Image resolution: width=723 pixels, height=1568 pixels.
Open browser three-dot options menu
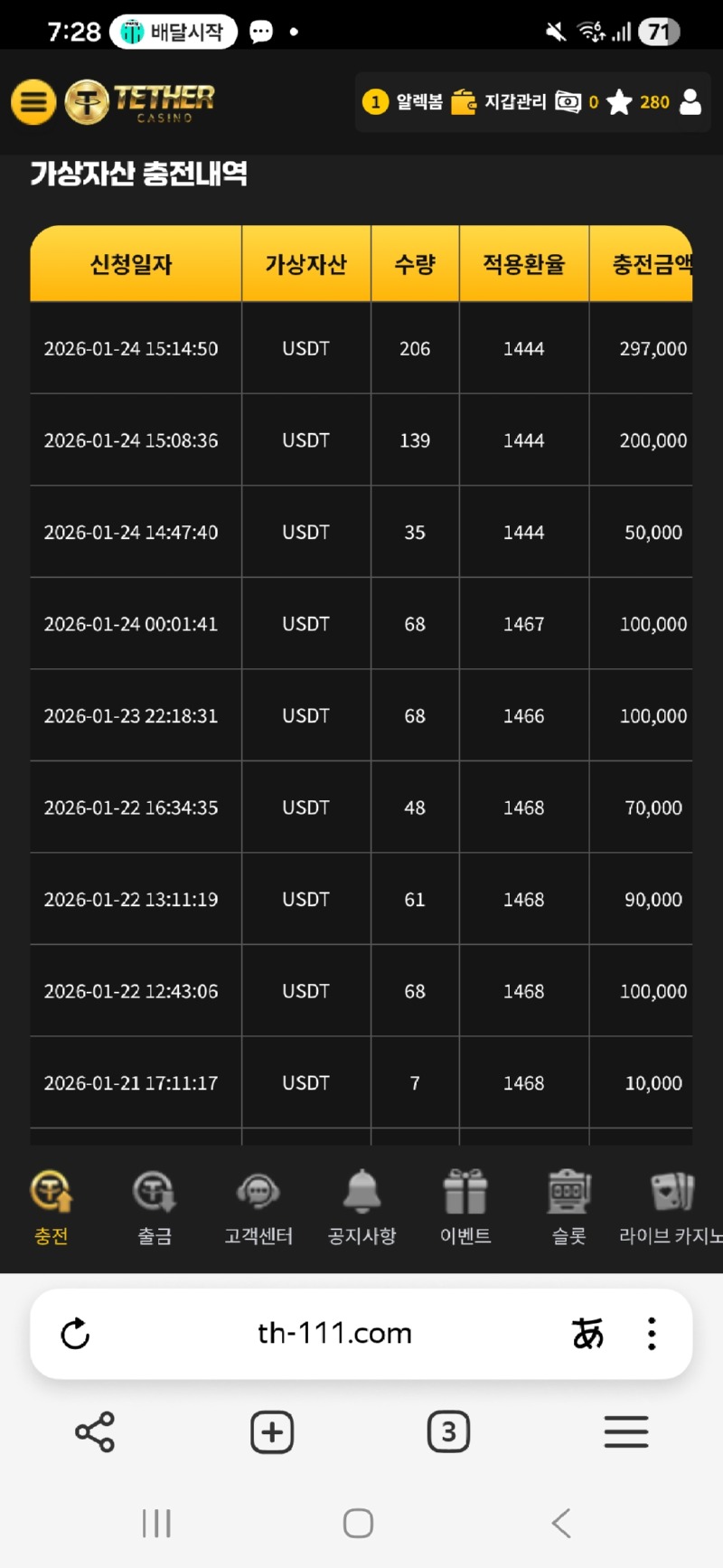[652, 1334]
